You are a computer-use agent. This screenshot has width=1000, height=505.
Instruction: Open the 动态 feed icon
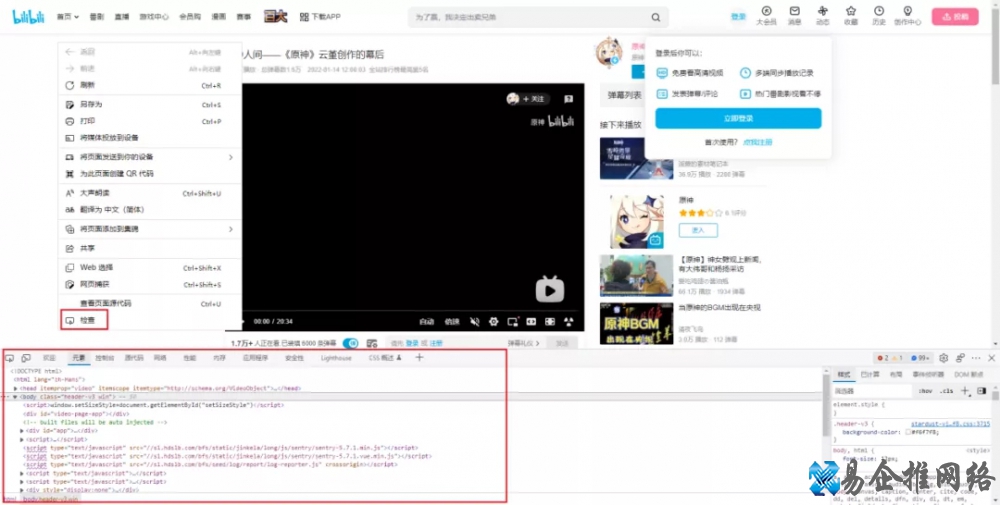coord(823,11)
